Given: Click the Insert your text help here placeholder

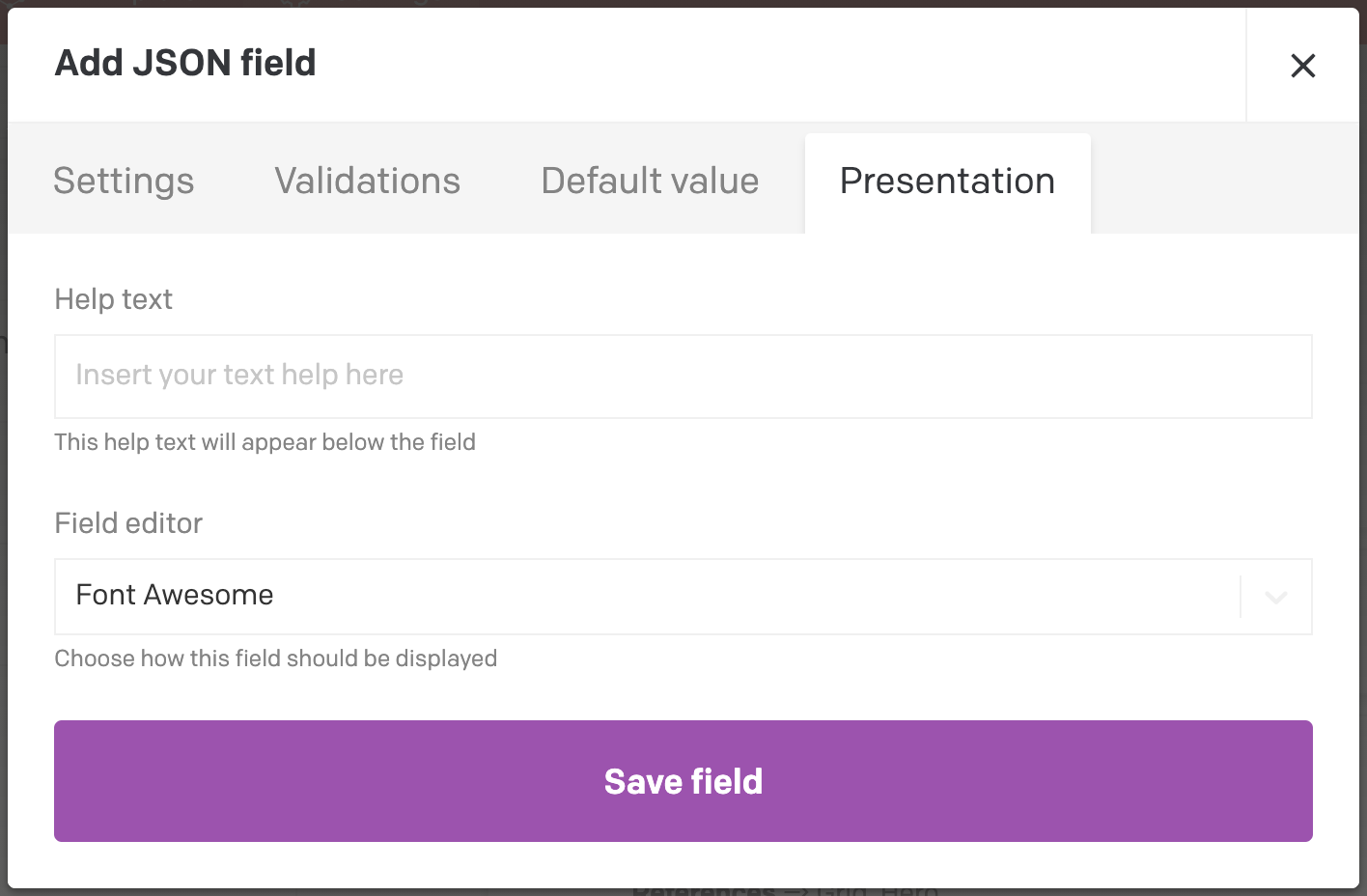Looking at the screenshot, I should point(239,375).
